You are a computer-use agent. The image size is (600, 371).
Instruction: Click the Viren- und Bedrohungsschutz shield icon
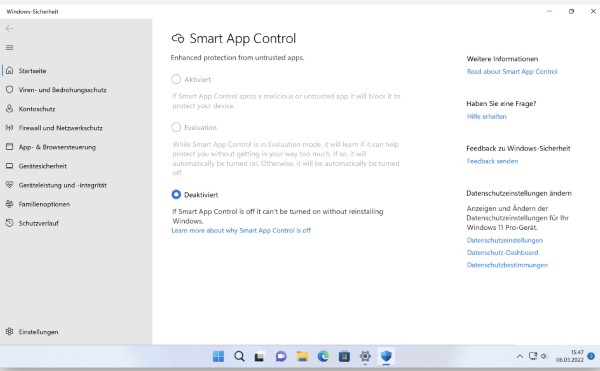pyautogui.click(x=10, y=89)
